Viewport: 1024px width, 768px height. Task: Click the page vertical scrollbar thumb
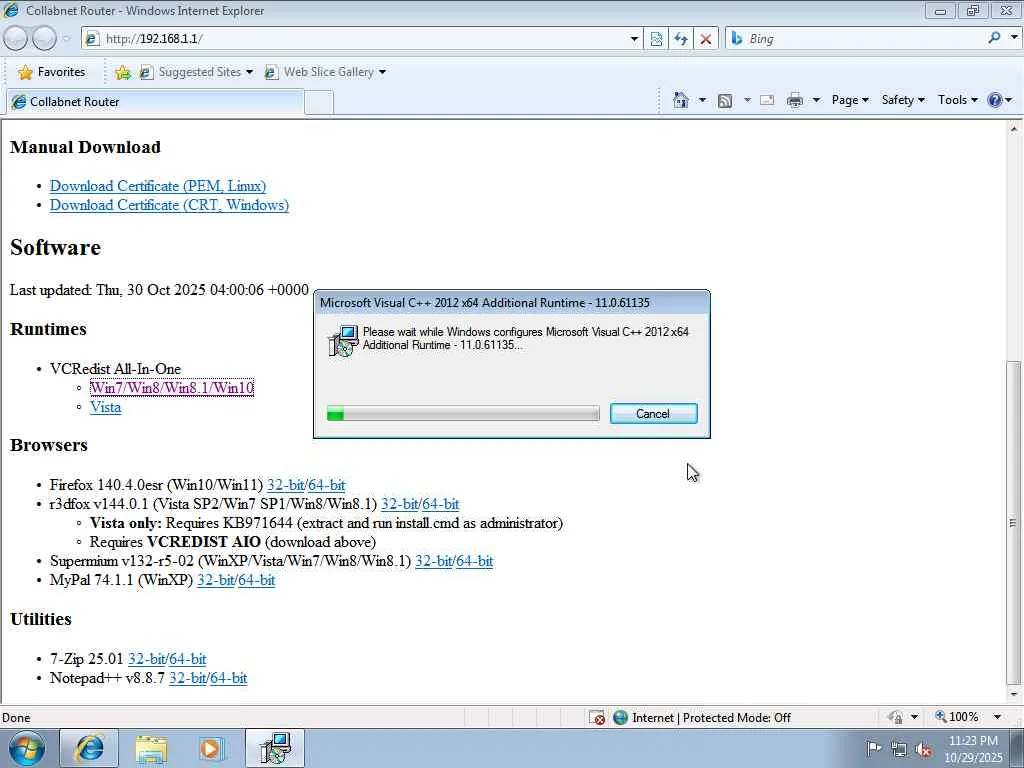click(x=1013, y=521)
